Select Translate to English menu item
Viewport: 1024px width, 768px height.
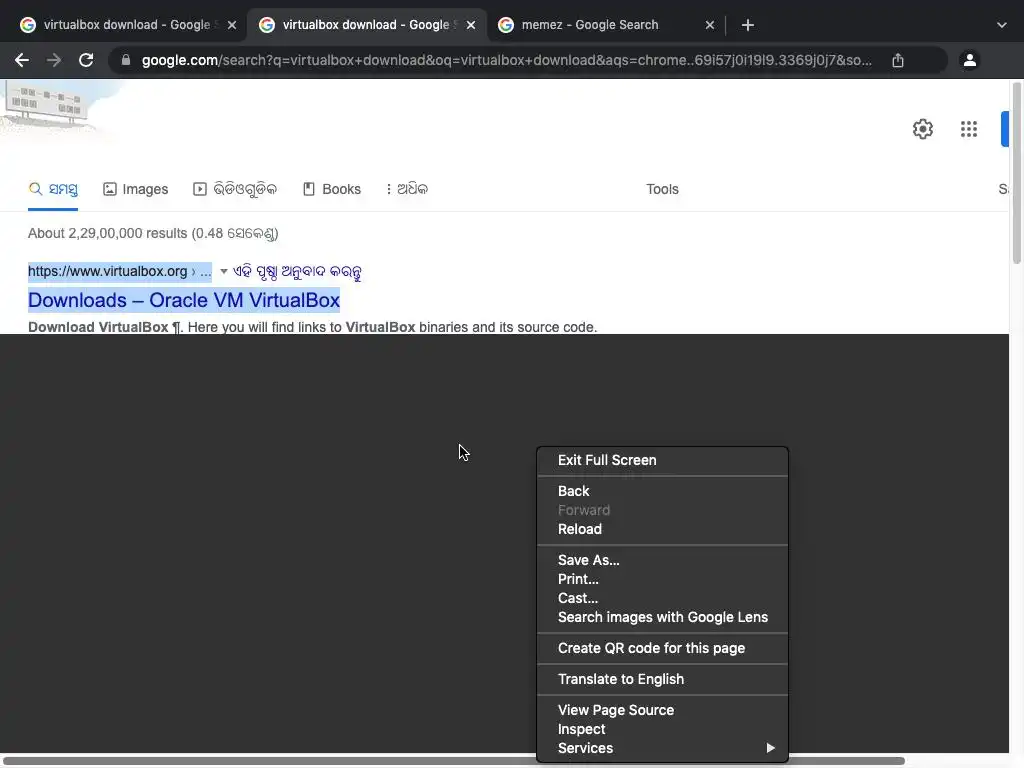click(x=662, y=679)
